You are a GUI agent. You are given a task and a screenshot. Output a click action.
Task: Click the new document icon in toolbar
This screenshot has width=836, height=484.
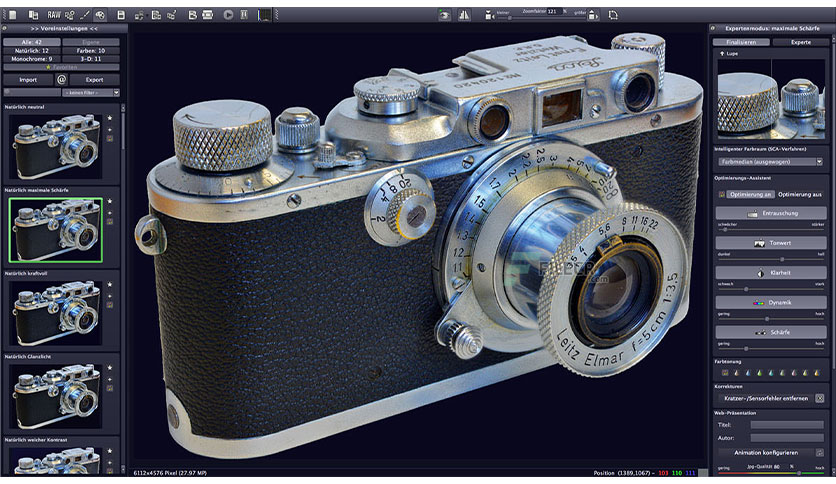click(12, 15)
